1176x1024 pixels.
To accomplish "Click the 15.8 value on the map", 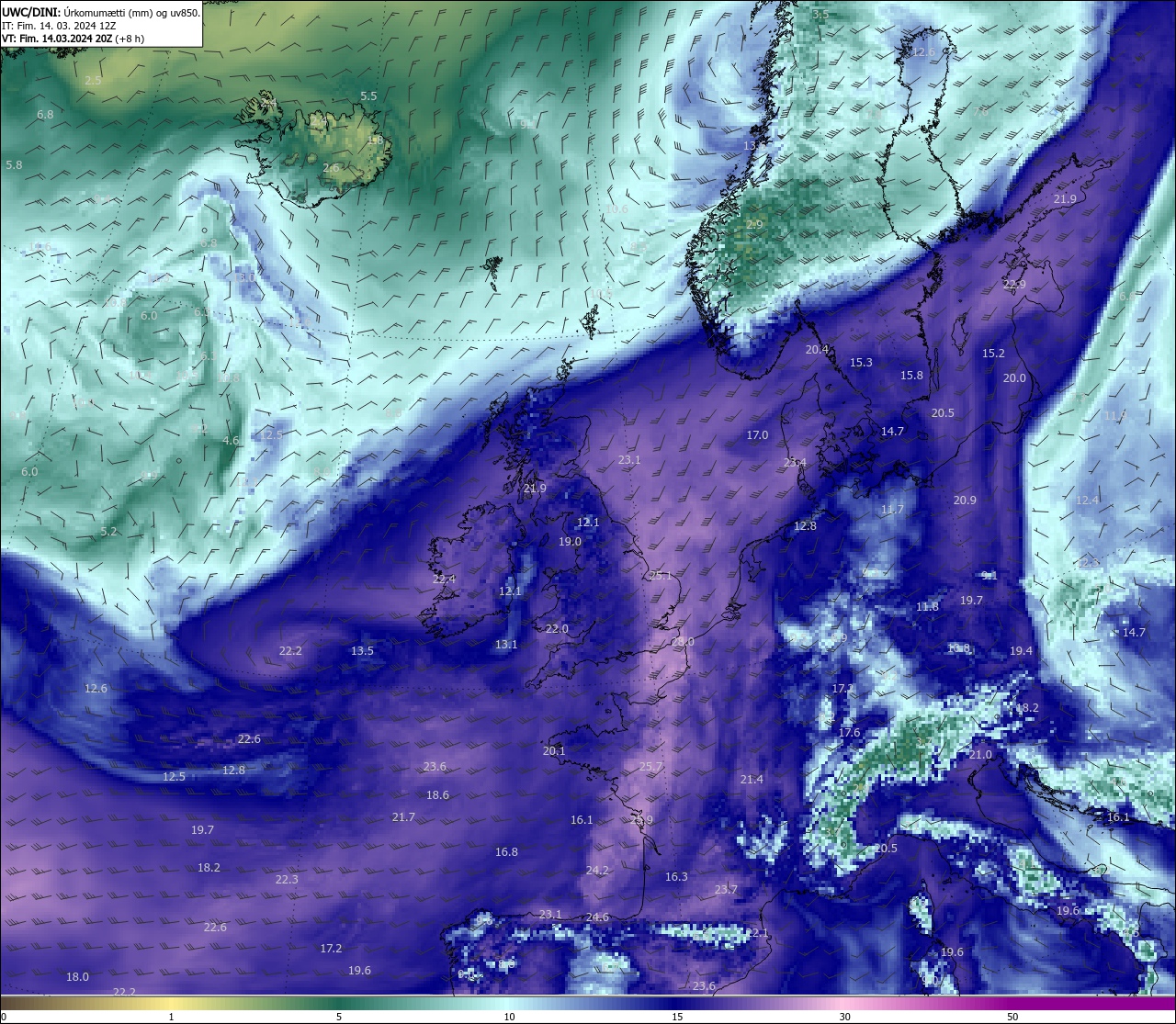I will (x=911, y=376).
